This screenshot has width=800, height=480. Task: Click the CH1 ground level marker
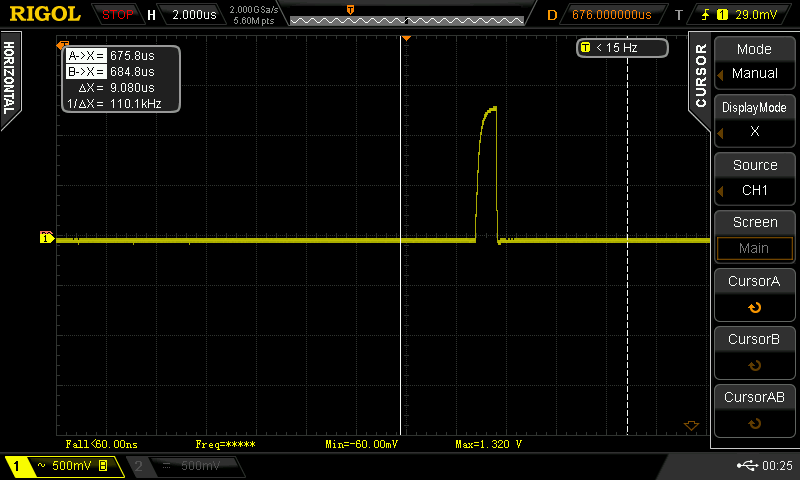point(45,238)
